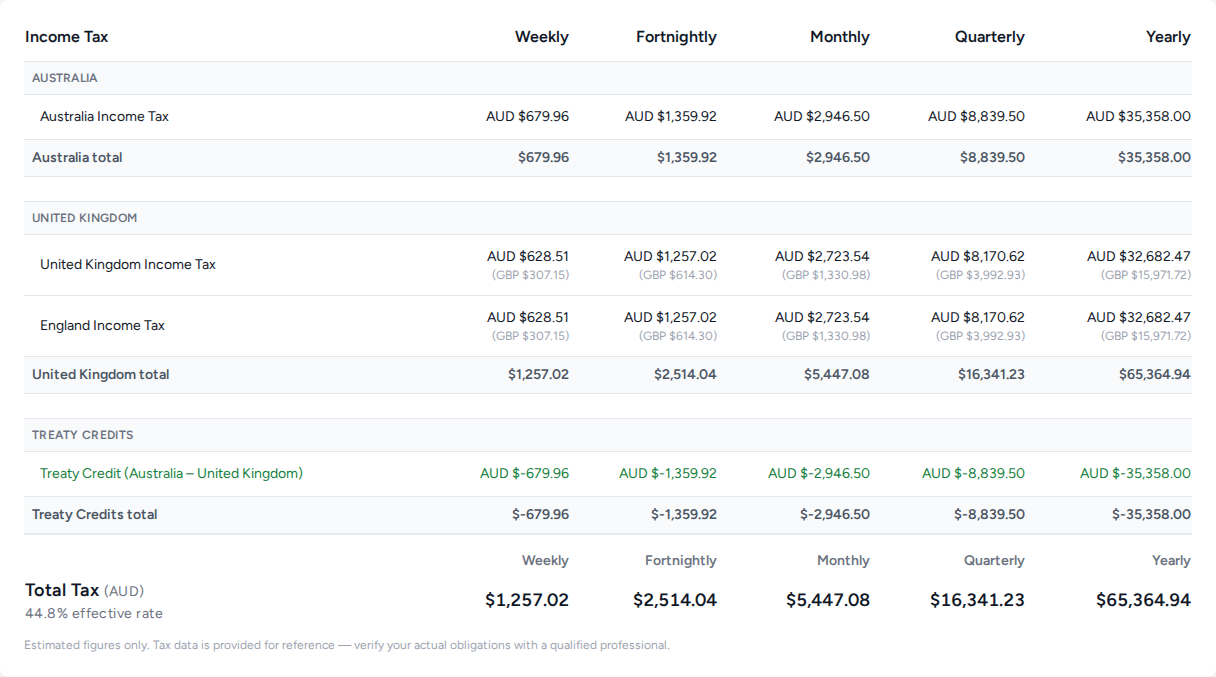Click the "Treaty Credits total" row label
Viewport: 1216px width, 677px height.
point(95,515)
